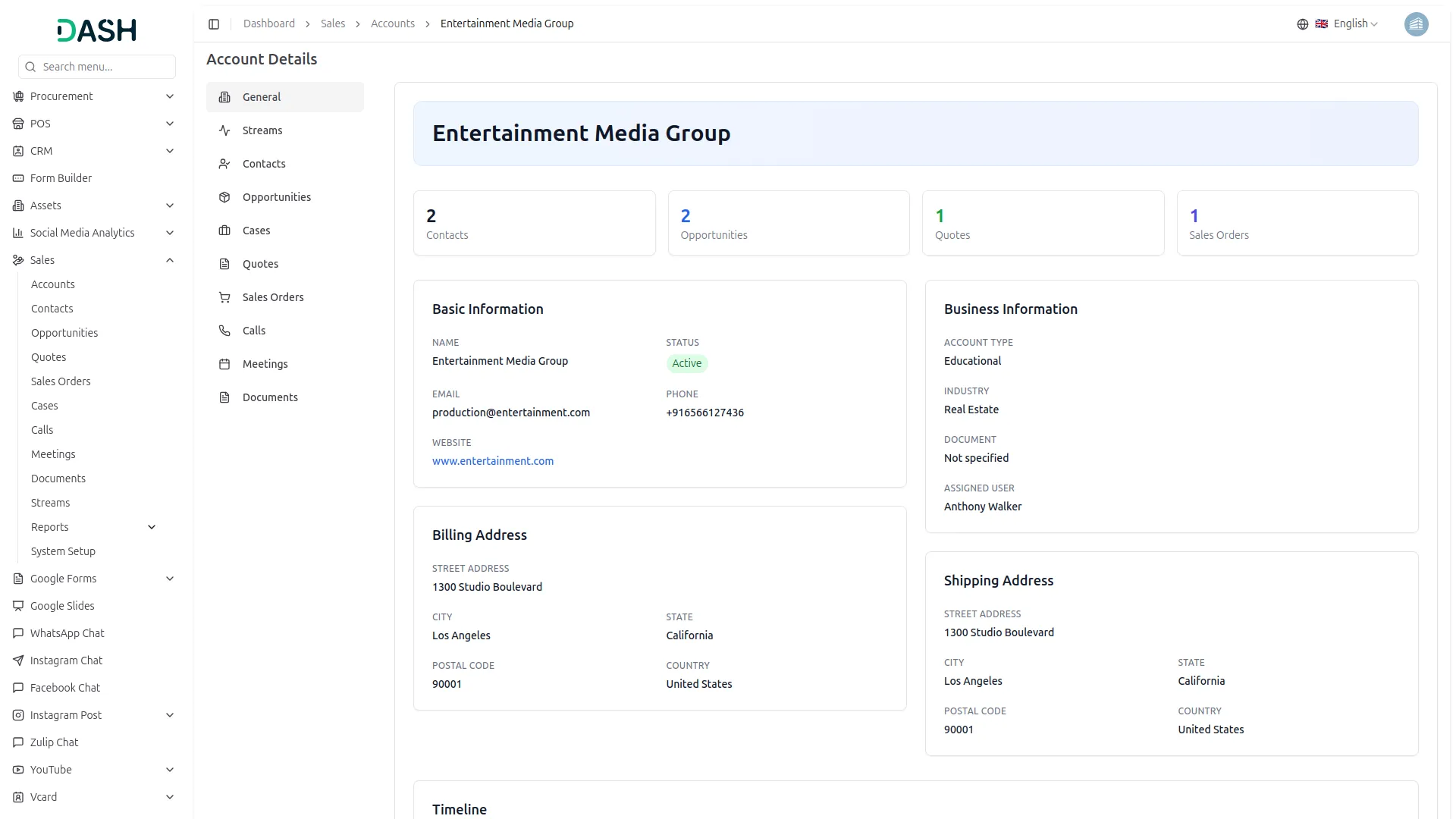Click the Cases briefcase icon
1456x819 pixels.
[x=224, y=231]
